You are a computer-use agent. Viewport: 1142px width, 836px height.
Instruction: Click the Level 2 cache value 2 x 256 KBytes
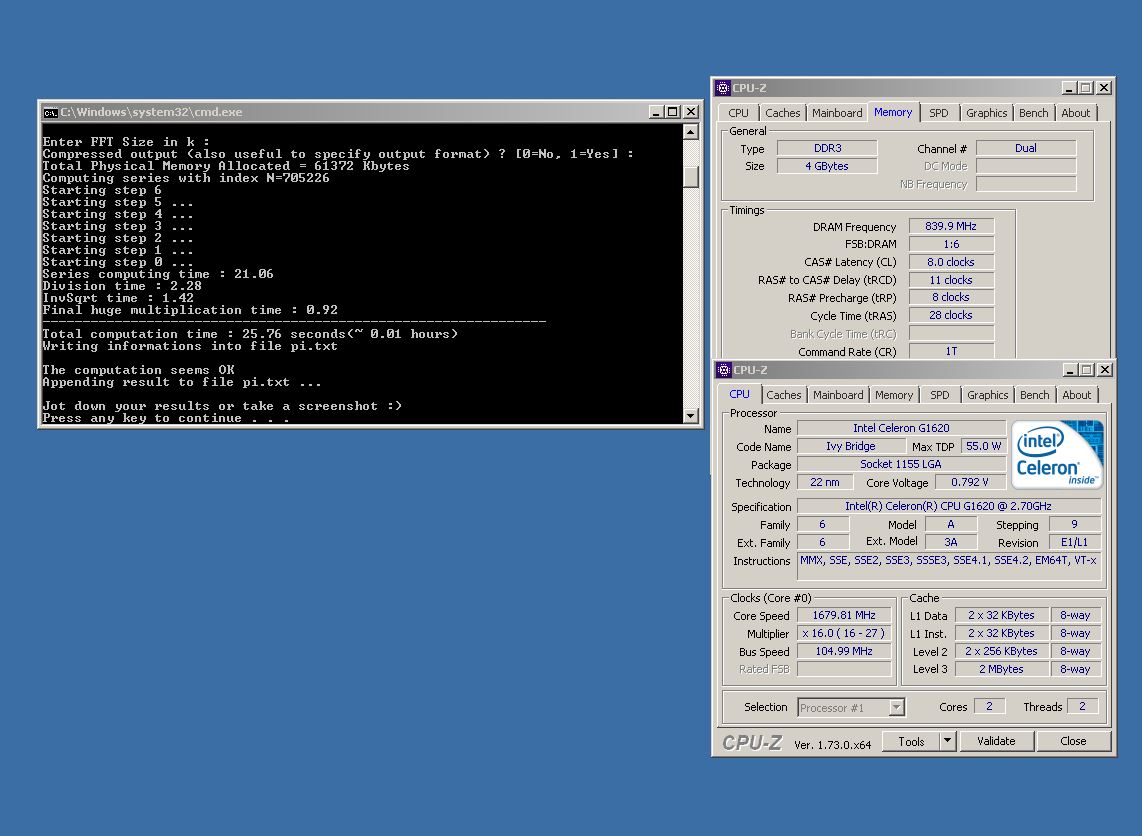1001,651
